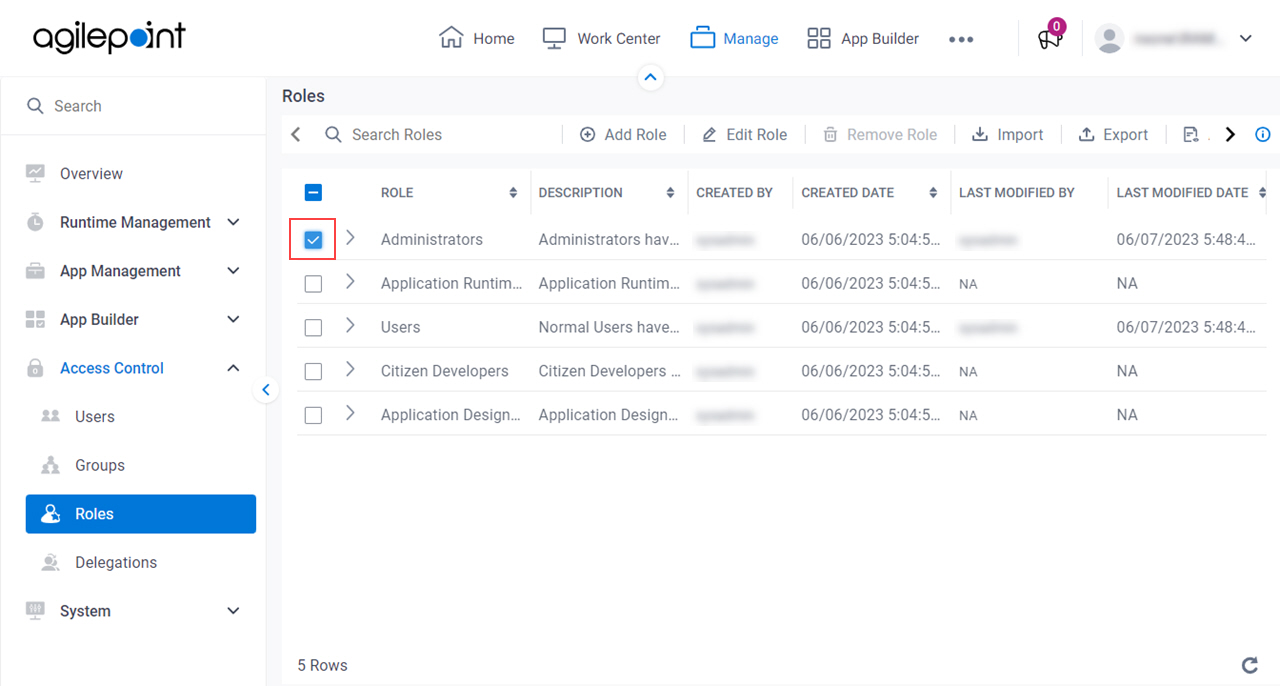Click the Created By column header
Viewport: 1280px width, 686px height.
[x=735, y=193]
